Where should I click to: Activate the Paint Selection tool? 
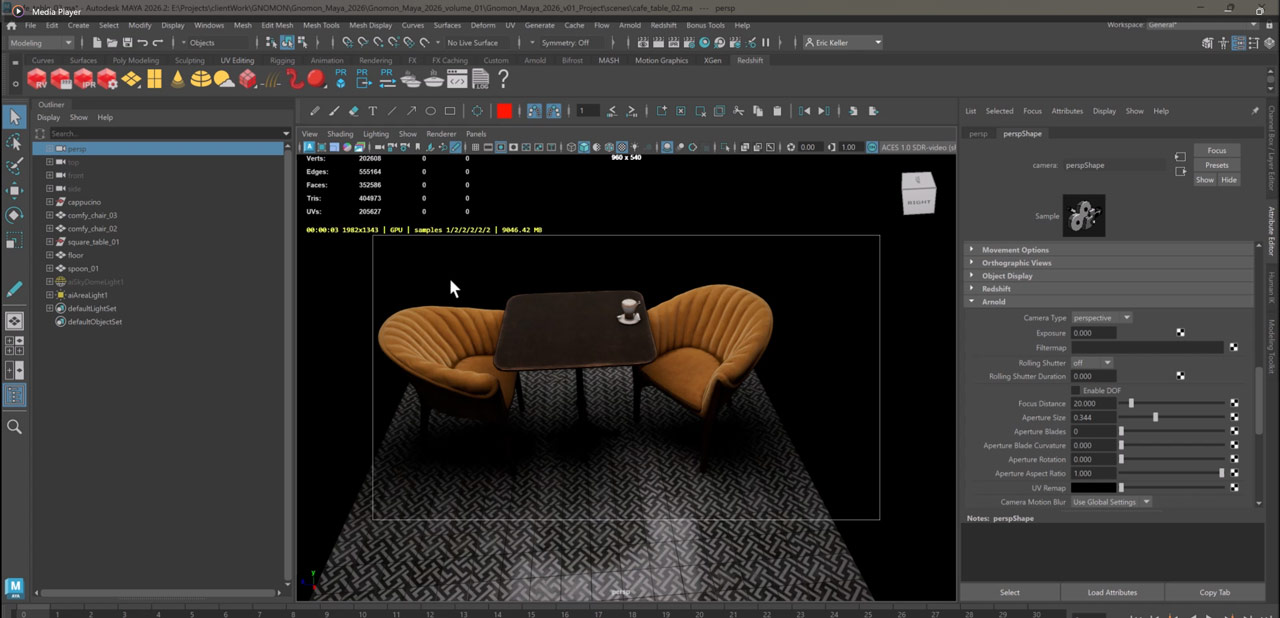pyautogui.click(x=14, y=166)
